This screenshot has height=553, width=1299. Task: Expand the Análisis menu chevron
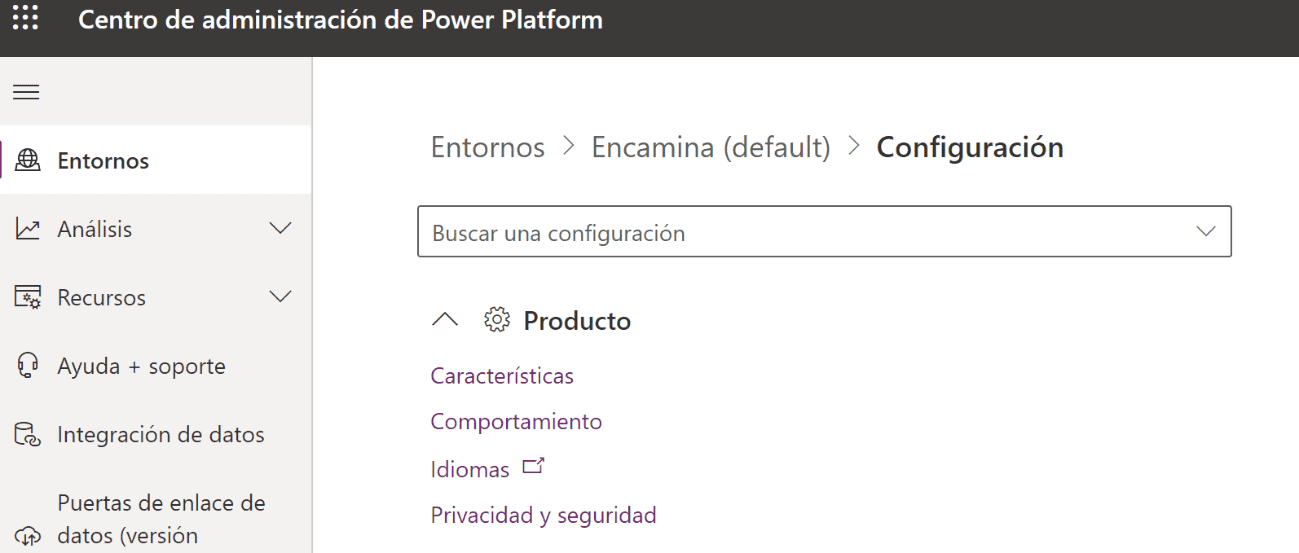[x=281, y=229]
